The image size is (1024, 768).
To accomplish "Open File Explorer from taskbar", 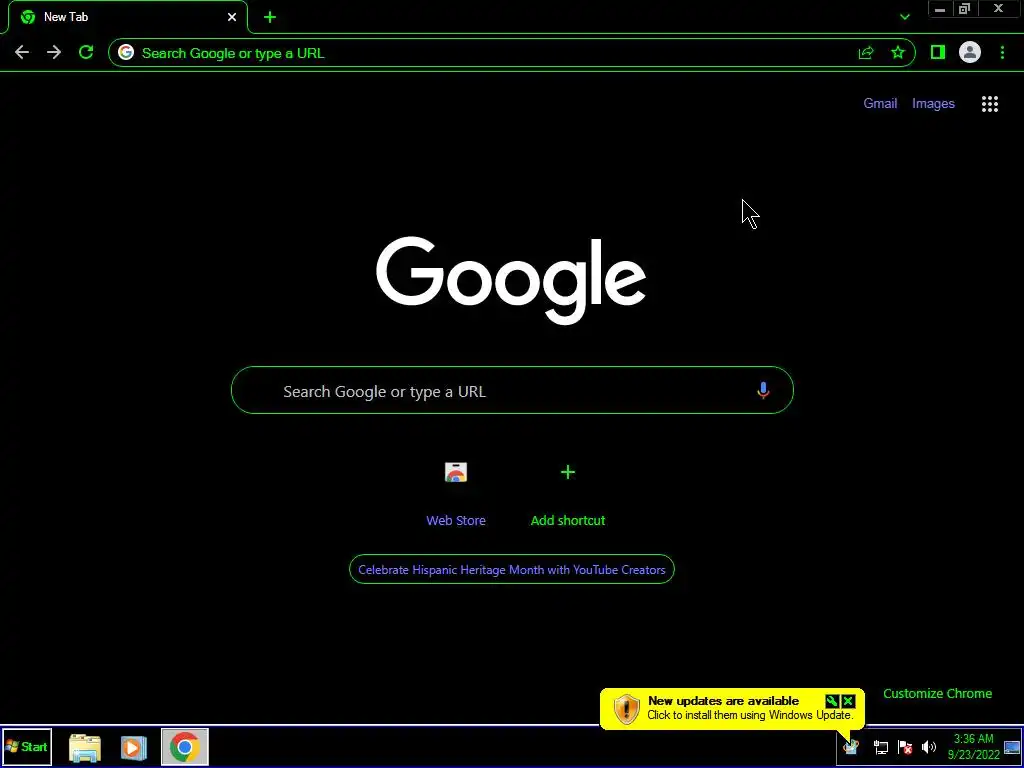I will (85, 747).
